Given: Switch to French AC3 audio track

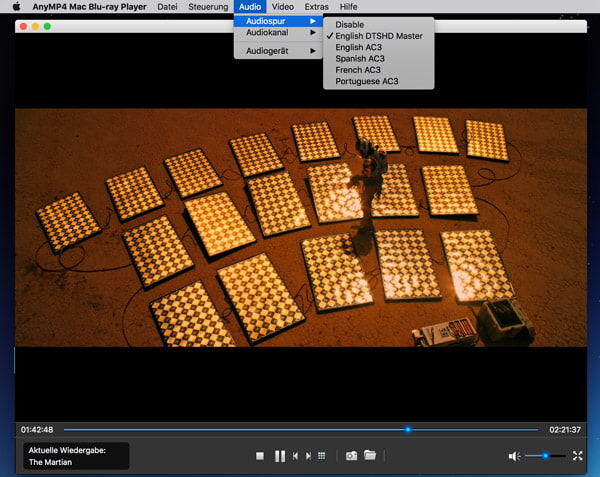Looking at the screenshot, I should point(378,70).
